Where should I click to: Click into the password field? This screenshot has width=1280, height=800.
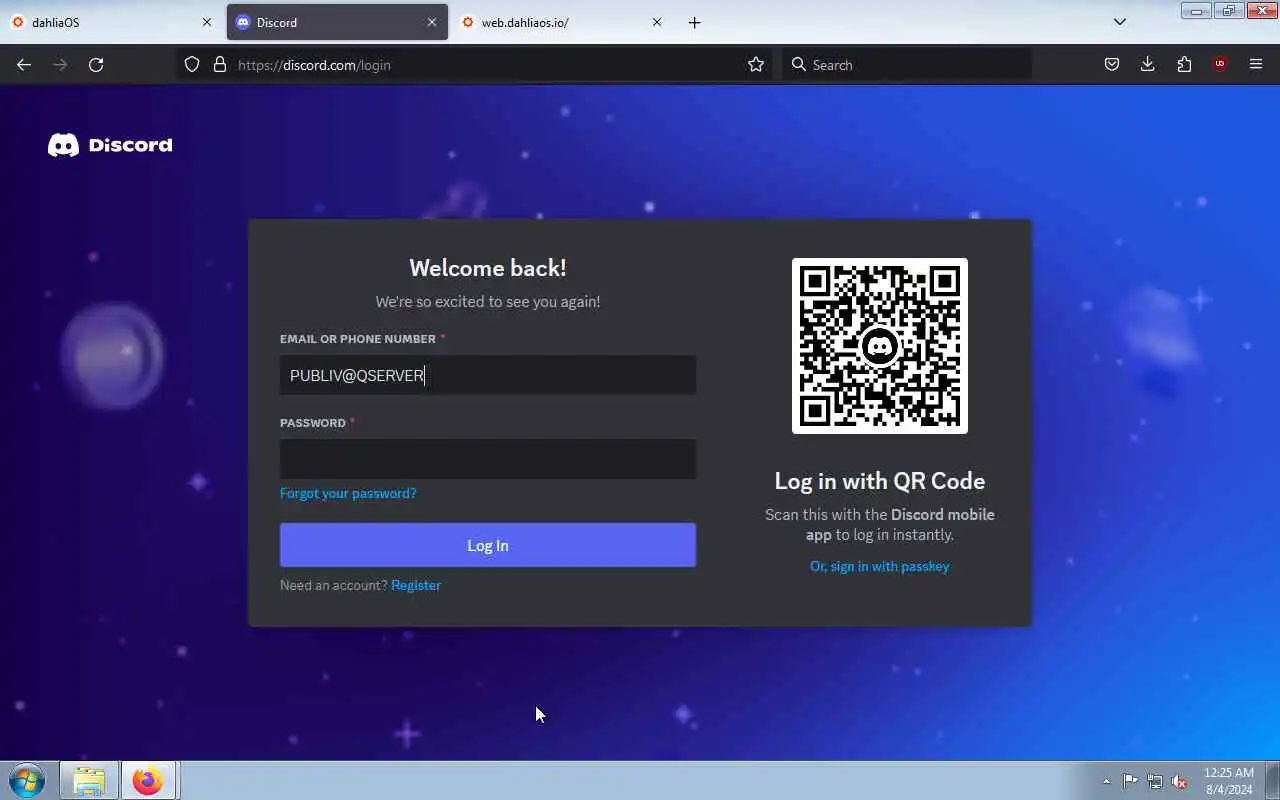click(x=488, y=459)
